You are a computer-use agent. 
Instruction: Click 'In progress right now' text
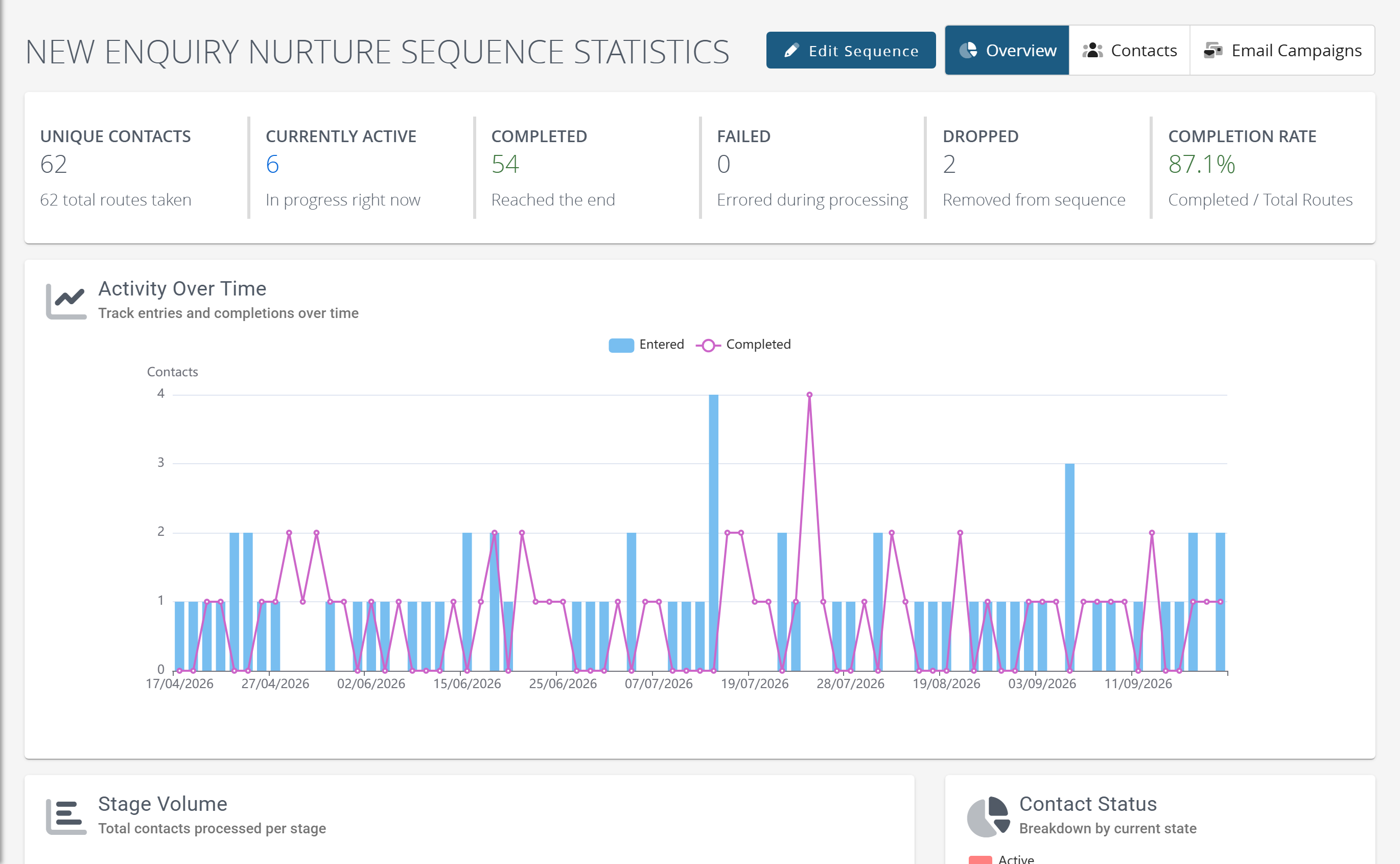tap(343, 200)
